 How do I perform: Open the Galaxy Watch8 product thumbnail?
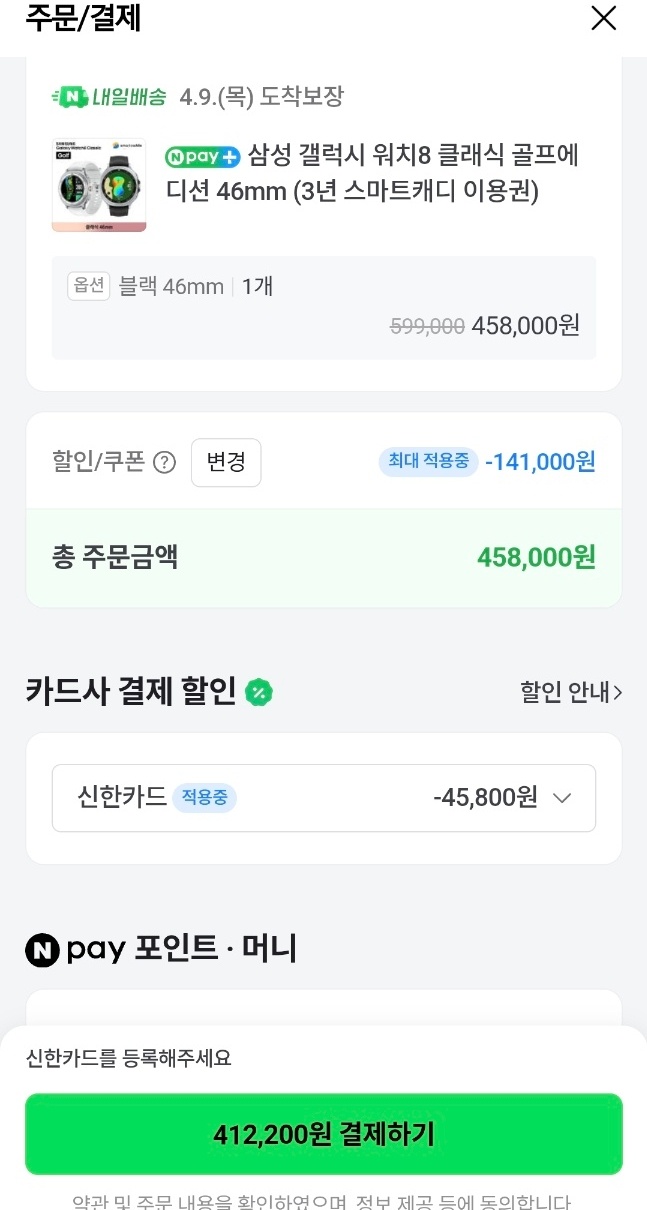(99, 185)
